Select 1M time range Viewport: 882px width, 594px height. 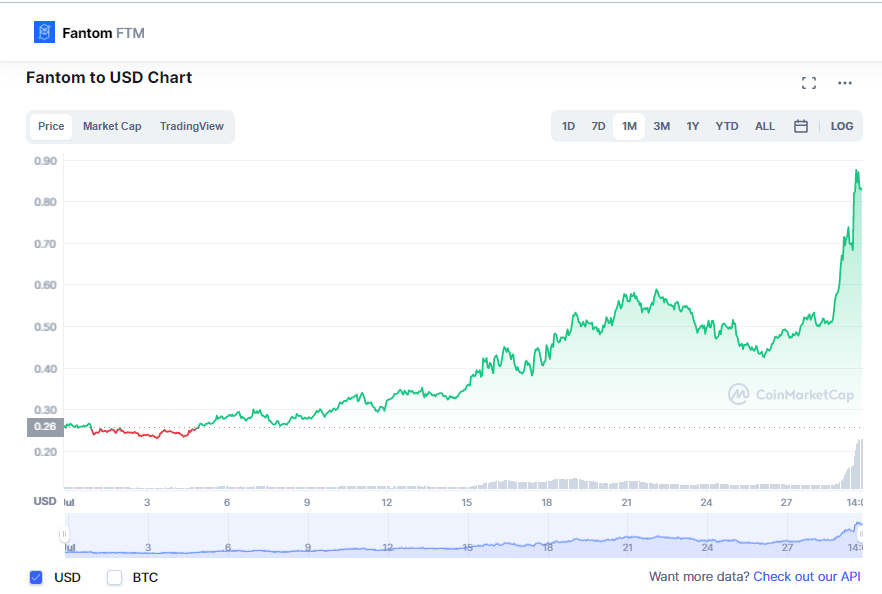(x=629, y=126)
